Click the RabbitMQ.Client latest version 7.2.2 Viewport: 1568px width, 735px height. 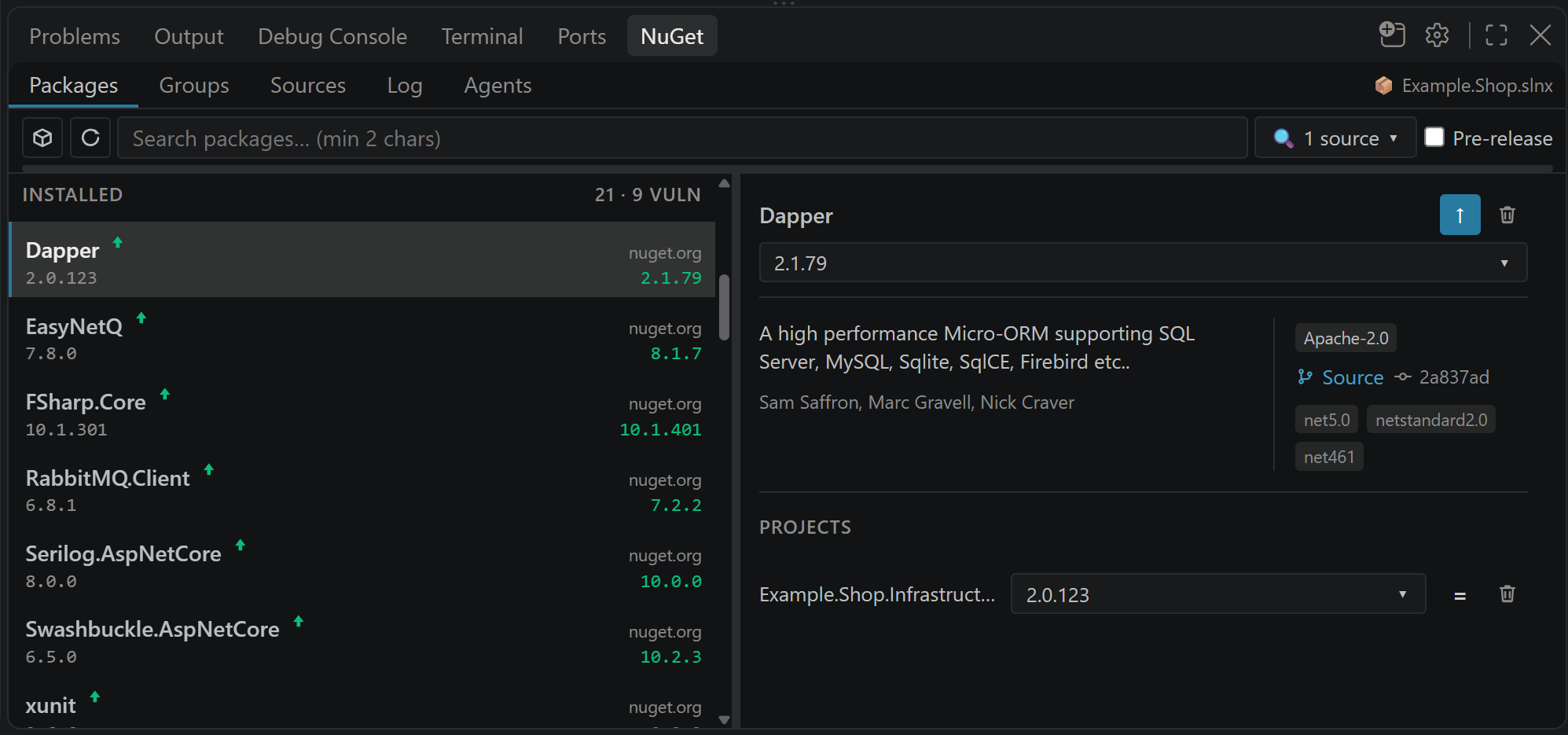(676, 505)
